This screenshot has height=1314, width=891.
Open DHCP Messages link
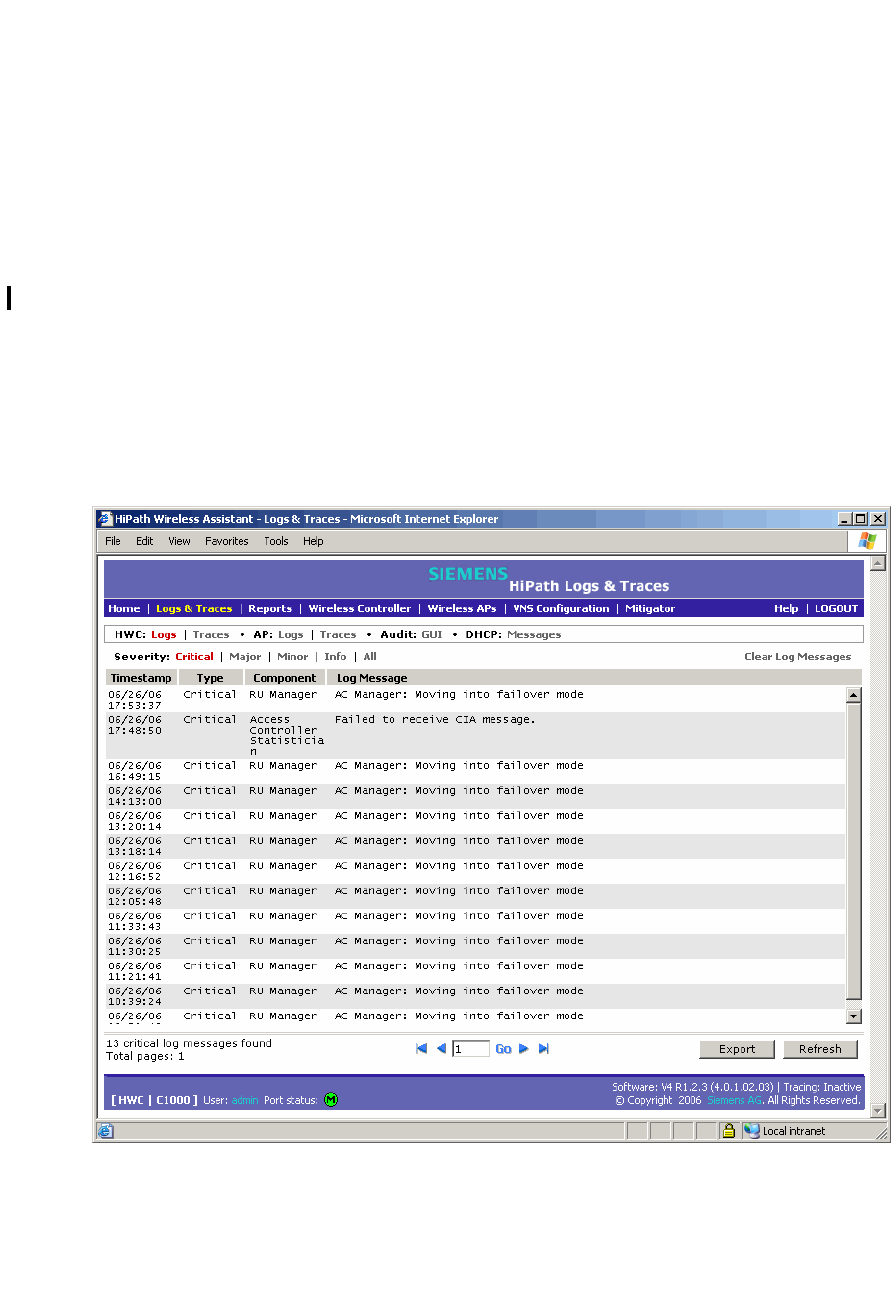click(534, 634)
